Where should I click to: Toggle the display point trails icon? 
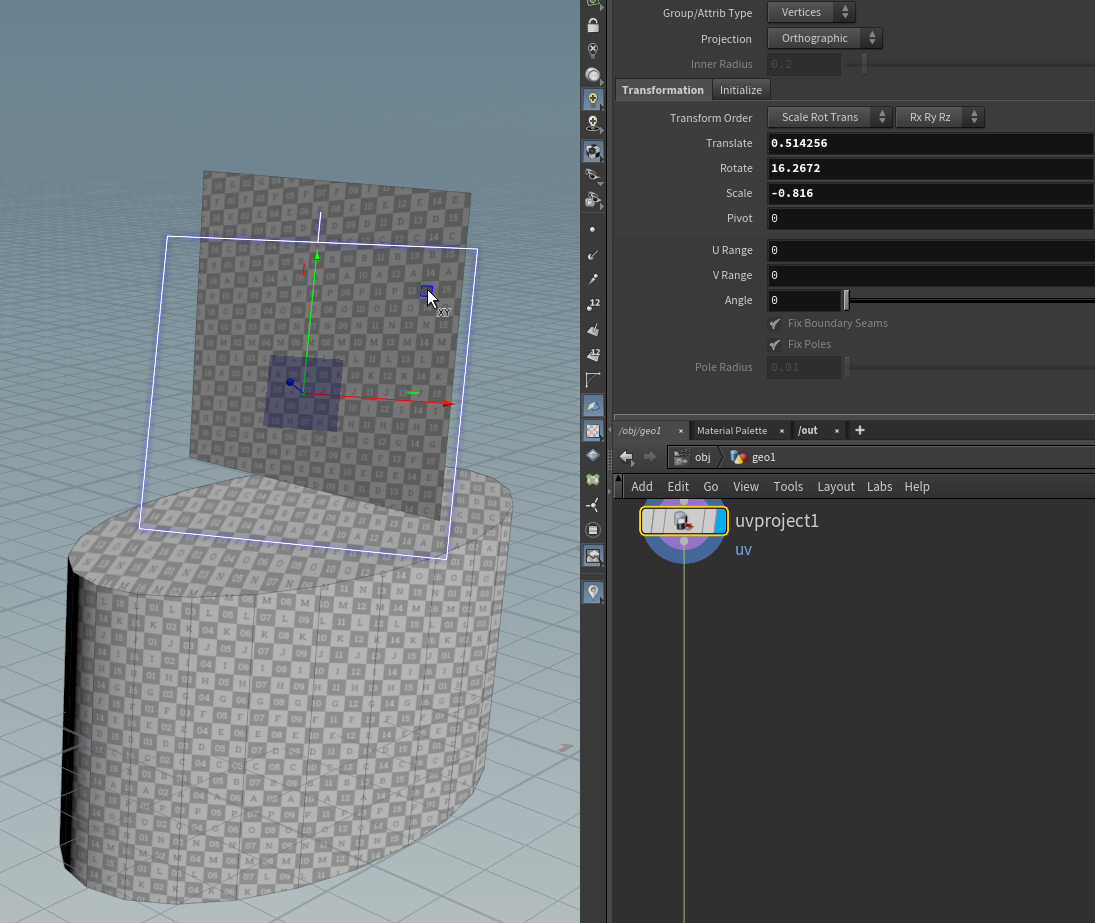(x=593, y=279)
